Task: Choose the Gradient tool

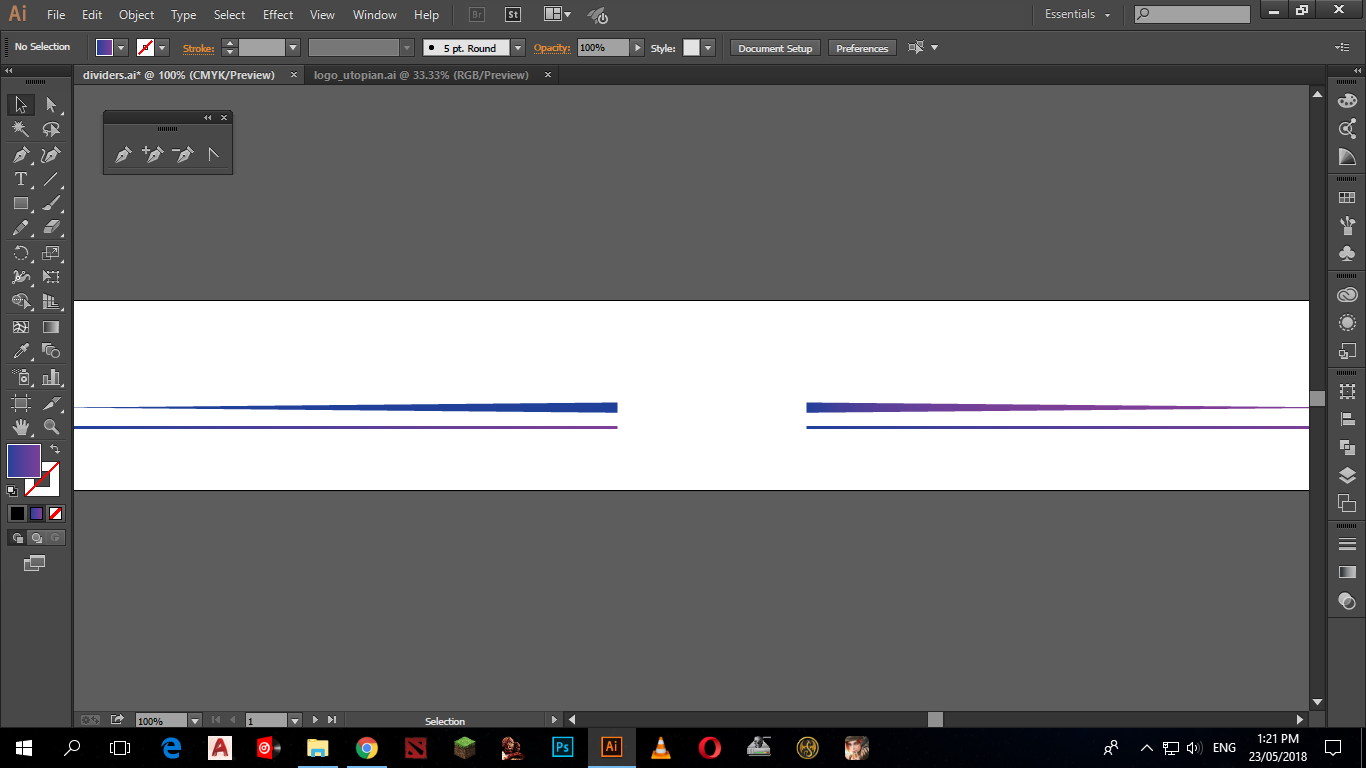Action: click(51, 327)
